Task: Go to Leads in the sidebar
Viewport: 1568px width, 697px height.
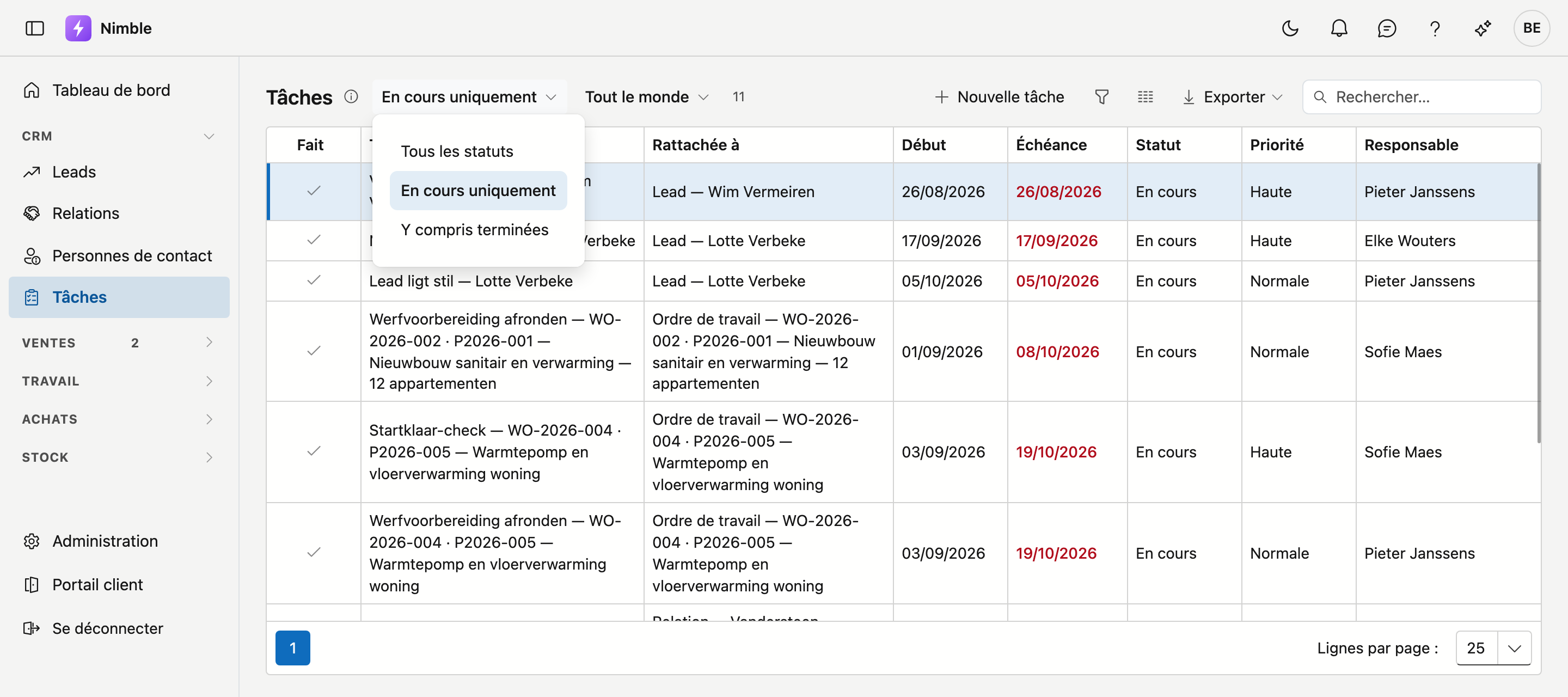Action: coord(119,172)
